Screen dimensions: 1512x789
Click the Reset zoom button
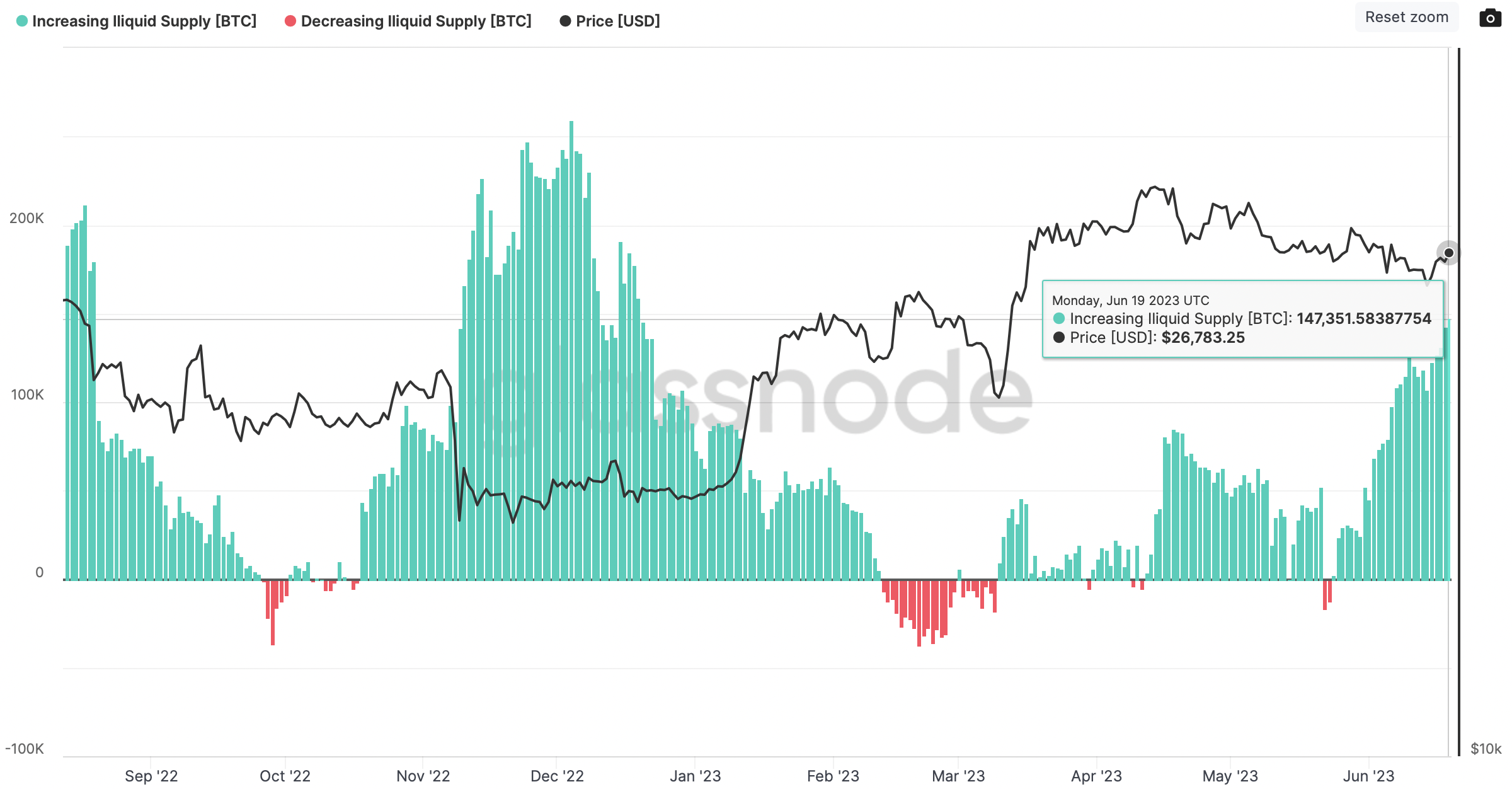click(x=1406, y=18)
